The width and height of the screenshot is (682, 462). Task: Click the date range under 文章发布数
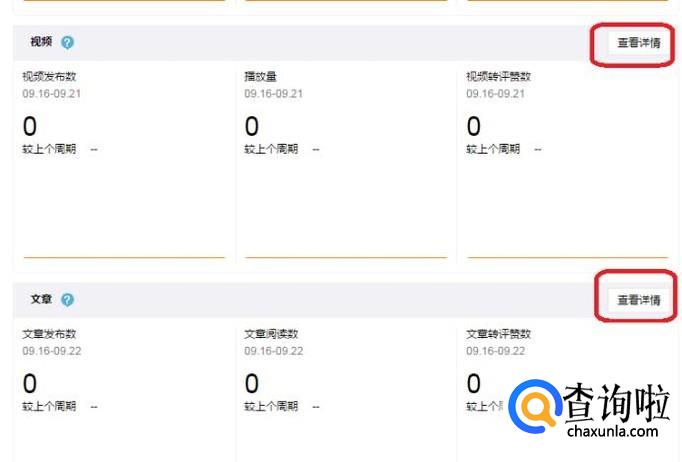(52, 351)
